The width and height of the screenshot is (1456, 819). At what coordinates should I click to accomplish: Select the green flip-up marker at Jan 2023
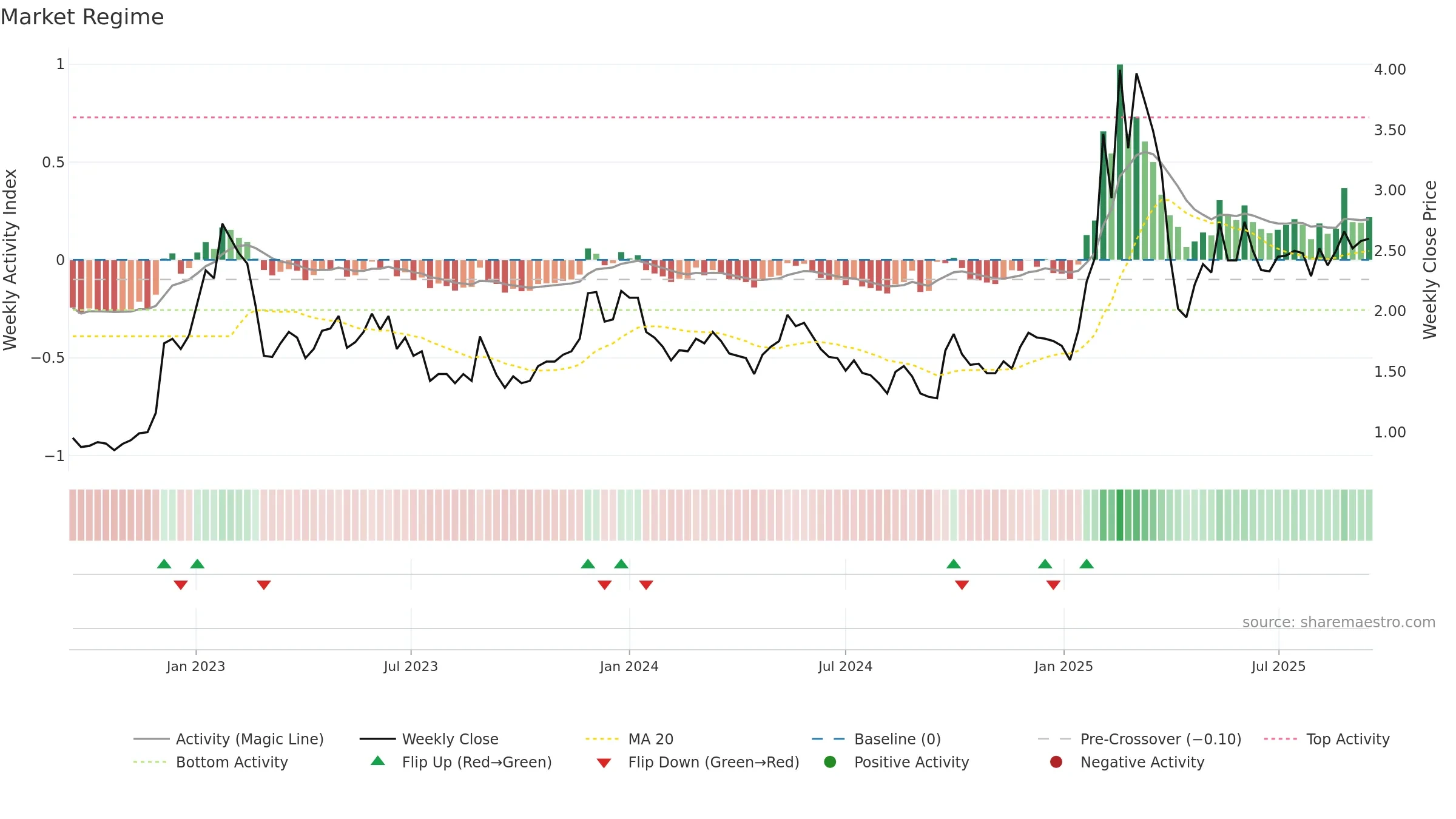[x=197, y=564]
